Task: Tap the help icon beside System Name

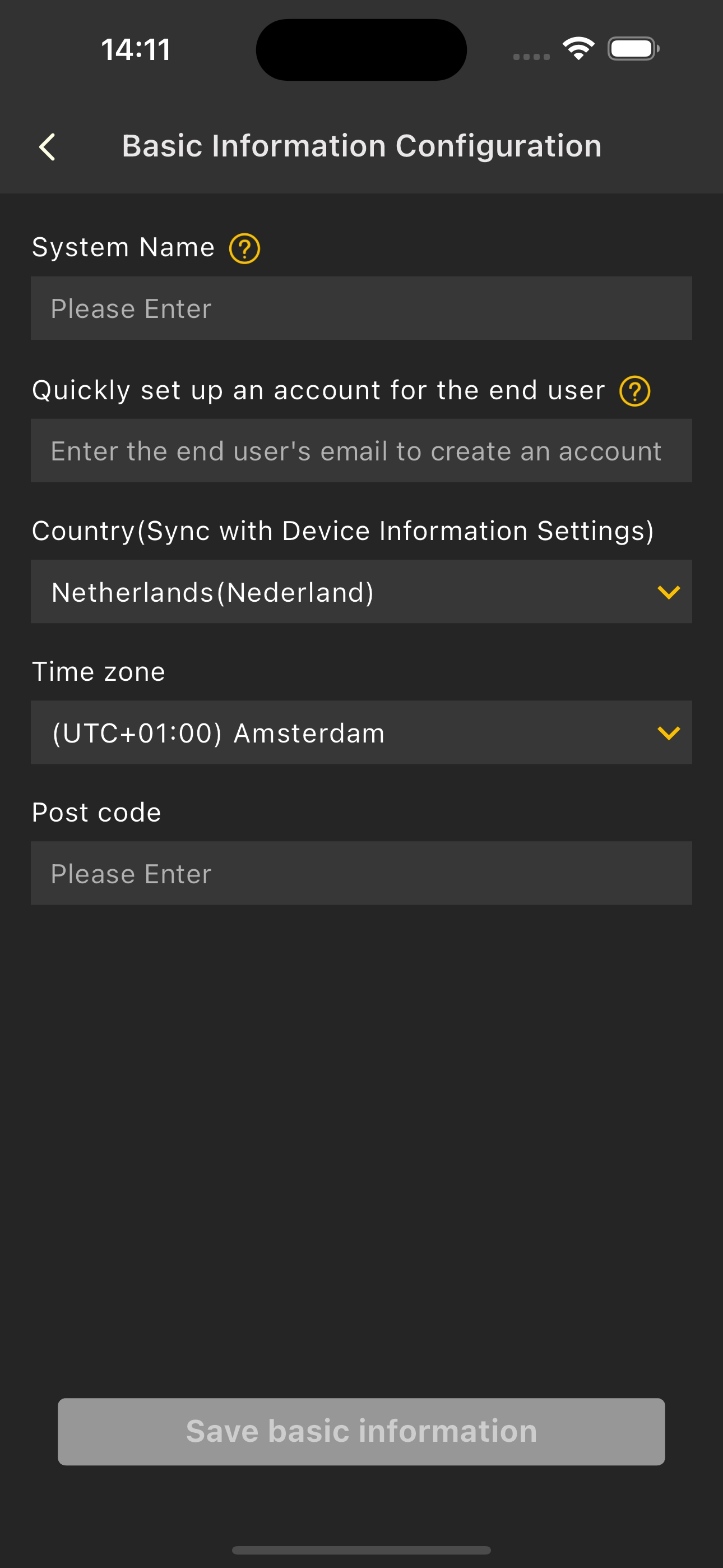Action: click(245, 248)
